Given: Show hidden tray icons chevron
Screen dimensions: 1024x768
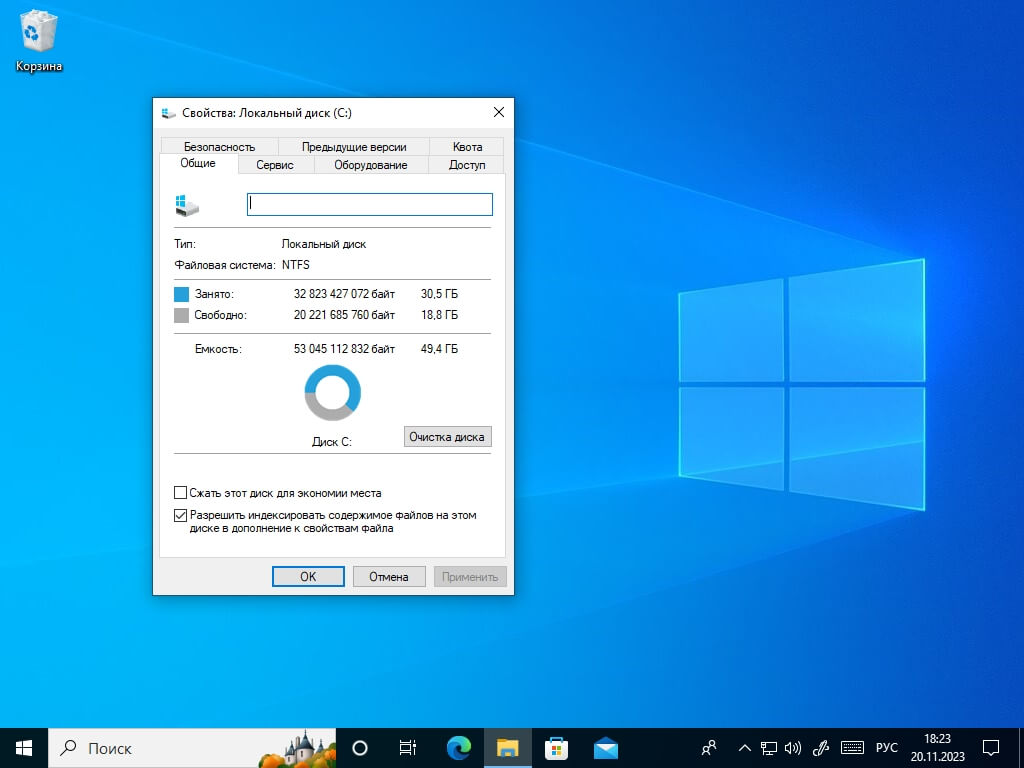Looking at the screenshot, I should [744, 747].
